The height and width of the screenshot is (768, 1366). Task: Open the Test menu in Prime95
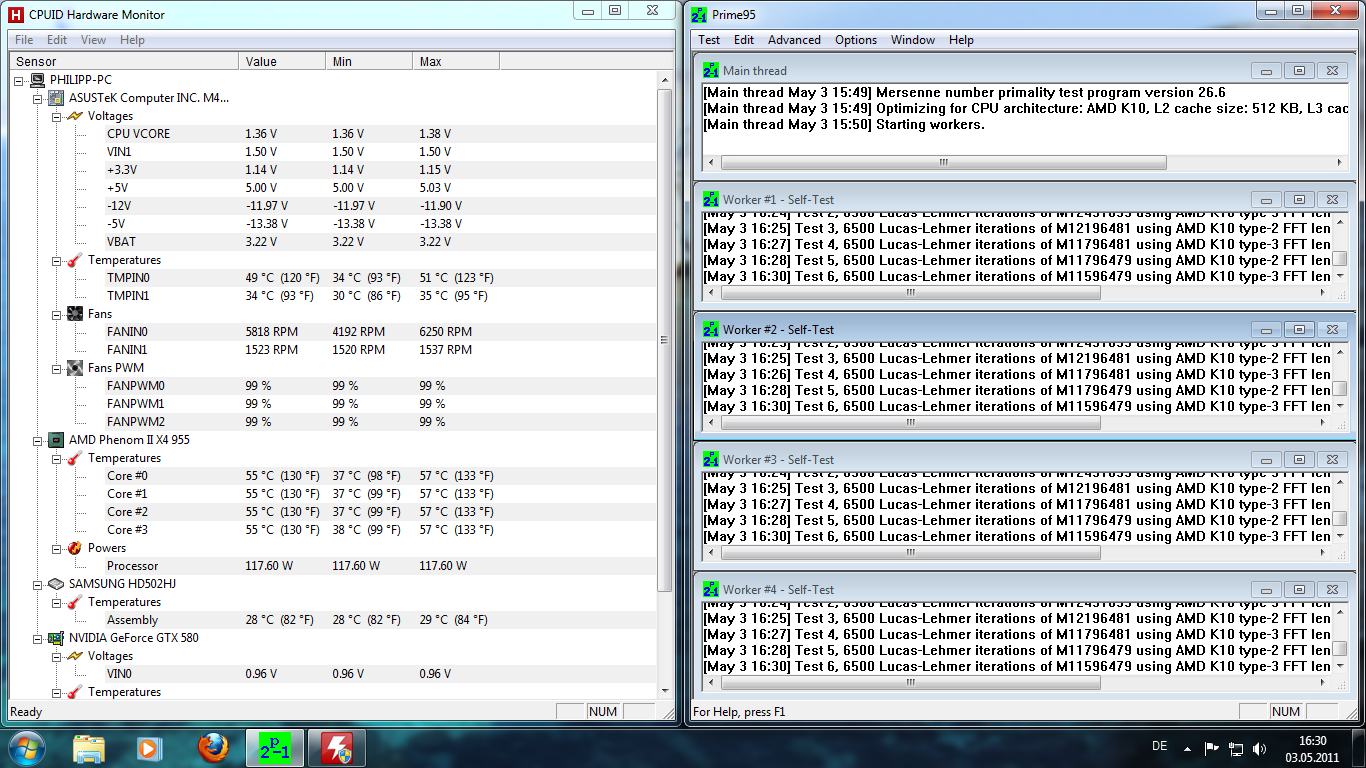pos(709,40)
